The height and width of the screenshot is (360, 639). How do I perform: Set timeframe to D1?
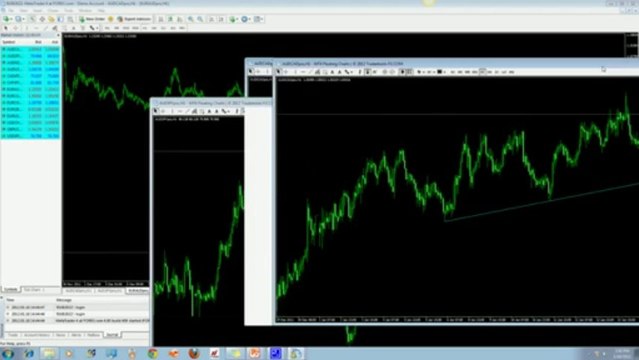(163, 28)
